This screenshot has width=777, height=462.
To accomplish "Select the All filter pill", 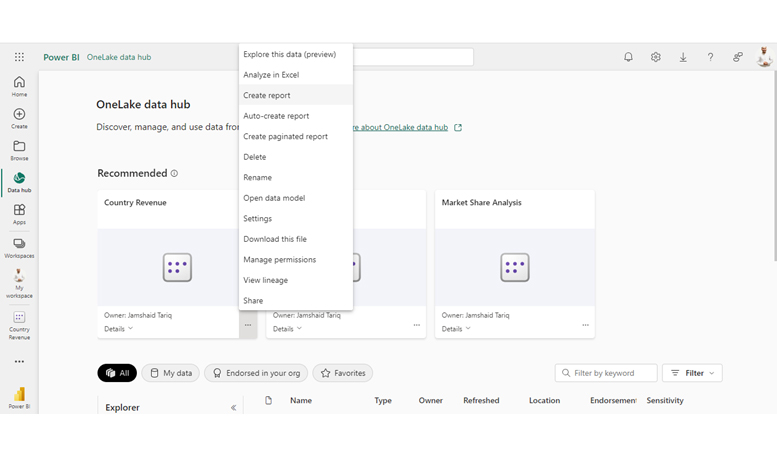I will click(117, 373).
